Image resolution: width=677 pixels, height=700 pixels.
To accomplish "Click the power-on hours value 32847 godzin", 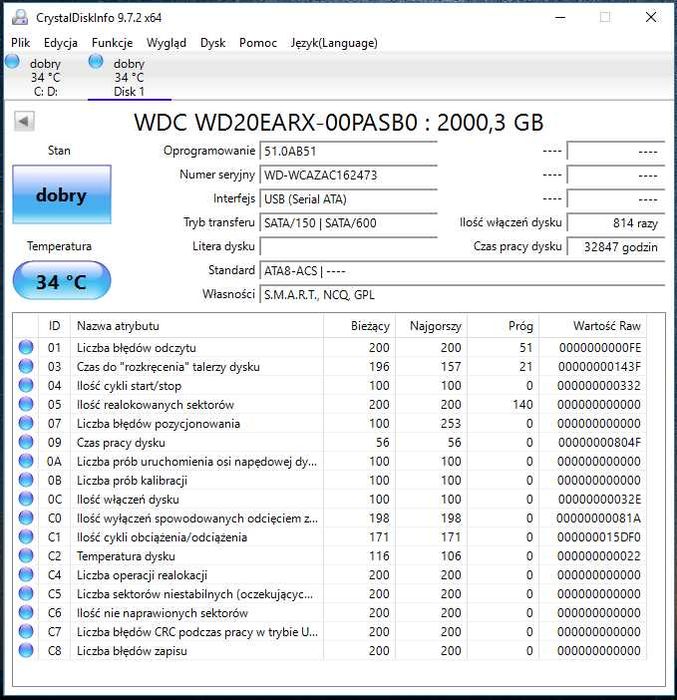I will [x=615, y=246].
